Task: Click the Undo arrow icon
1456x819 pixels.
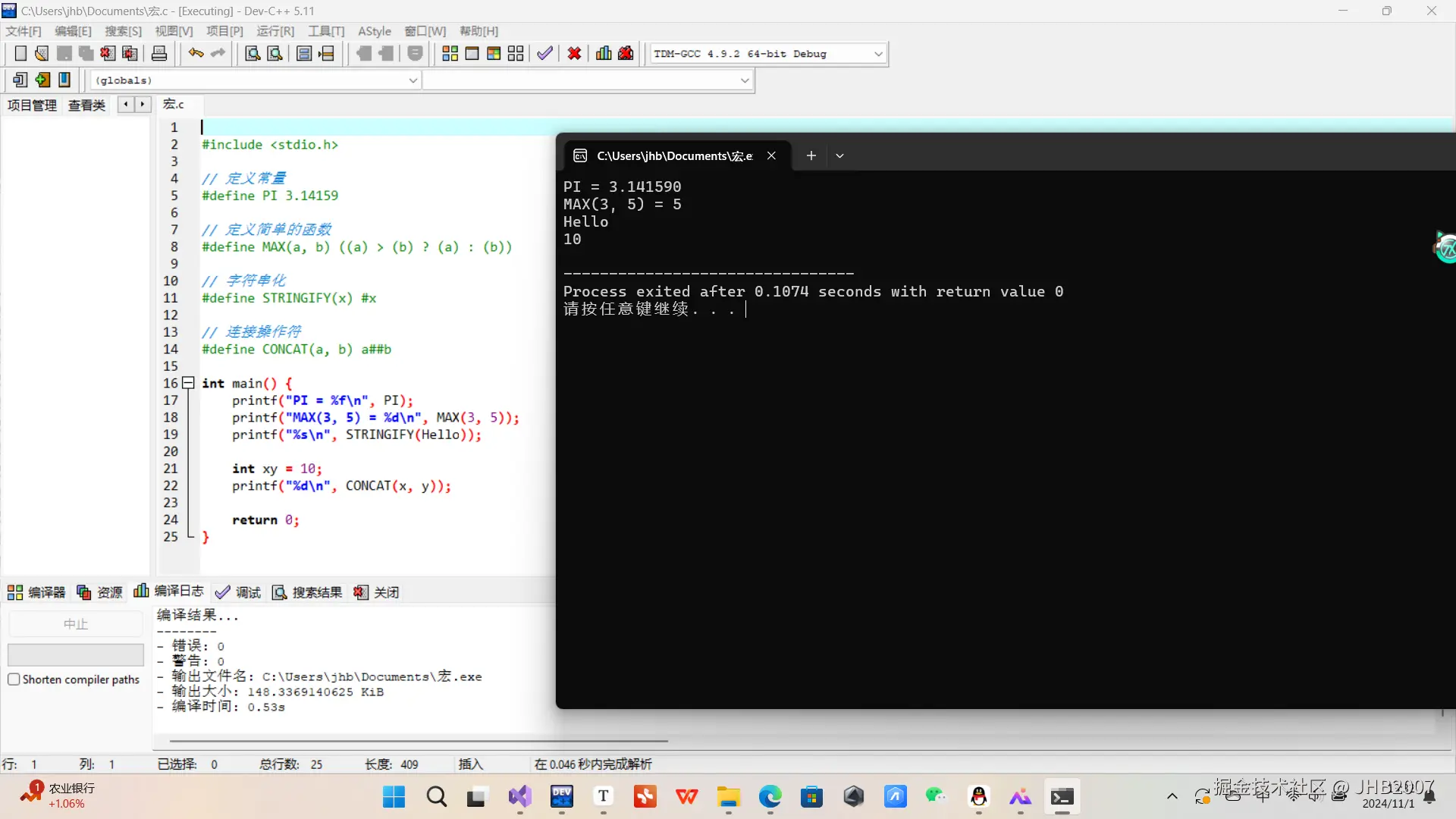Action: (x=196, y=54)
